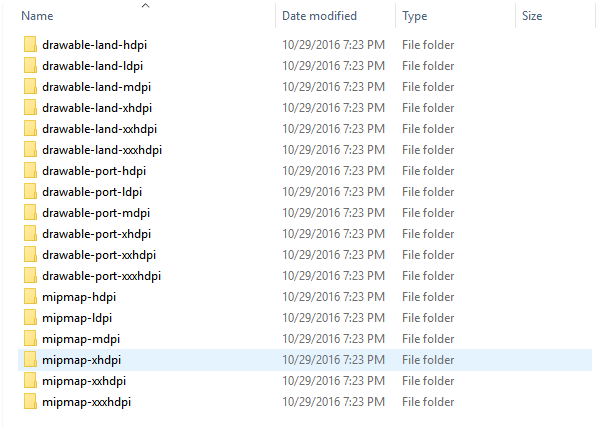Sort by Date modified column header
Viewport: 607px width, 428px height.
click(319, 16)
